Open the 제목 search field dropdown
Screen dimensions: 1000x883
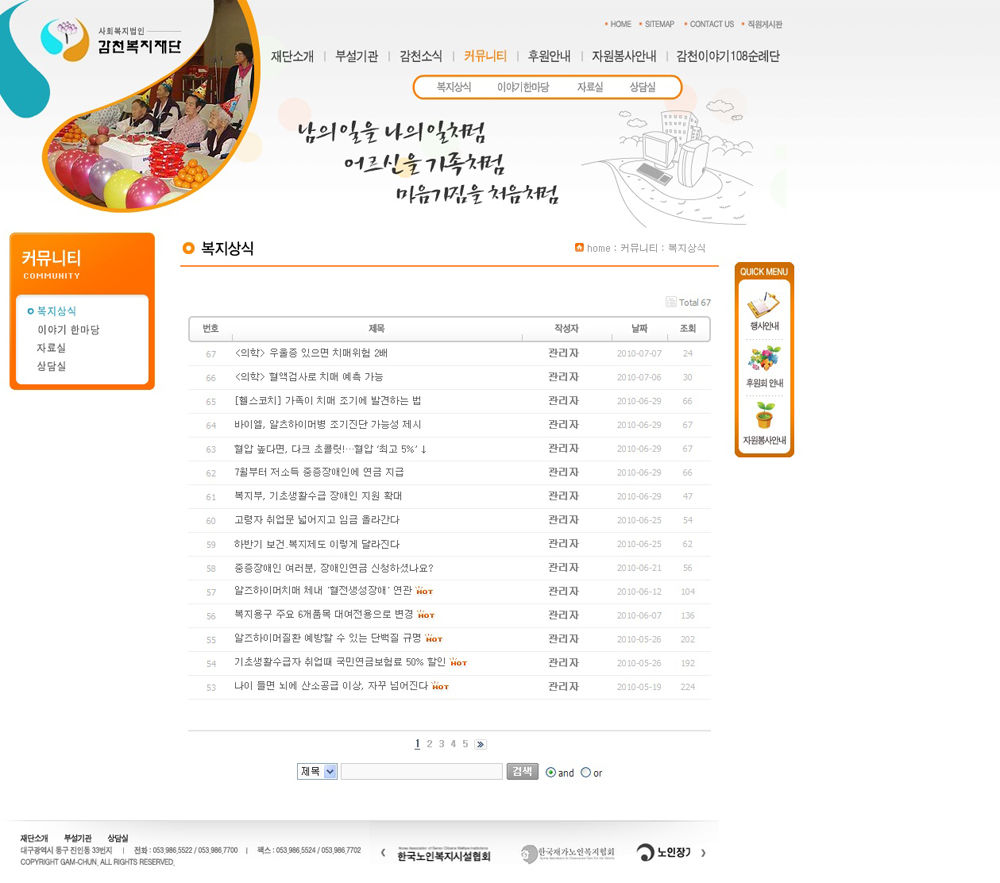(318, 771)
